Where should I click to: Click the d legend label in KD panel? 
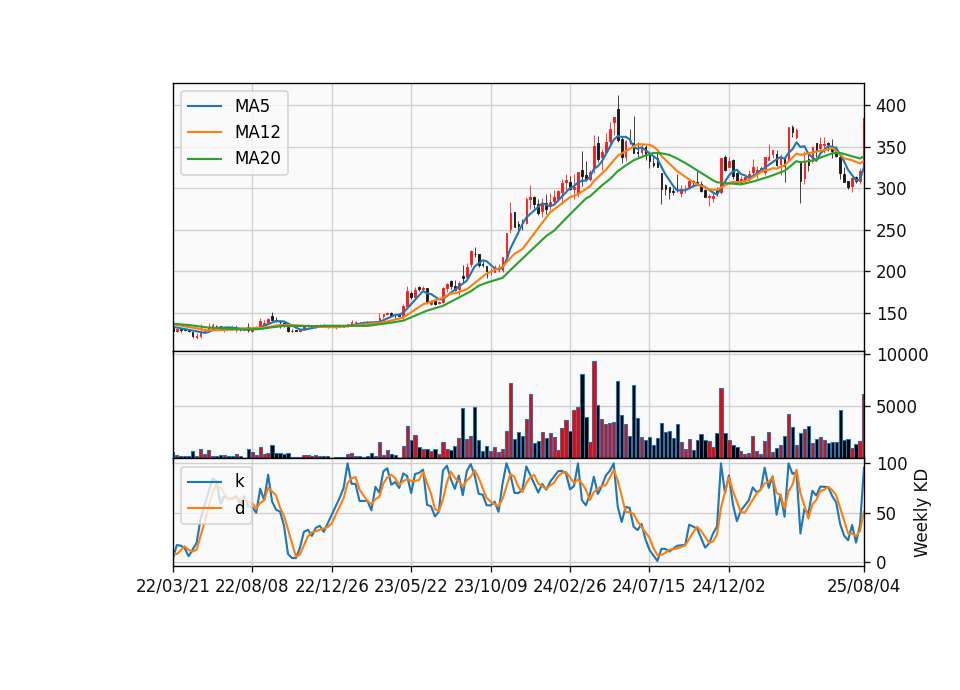(x=239, y=508)
